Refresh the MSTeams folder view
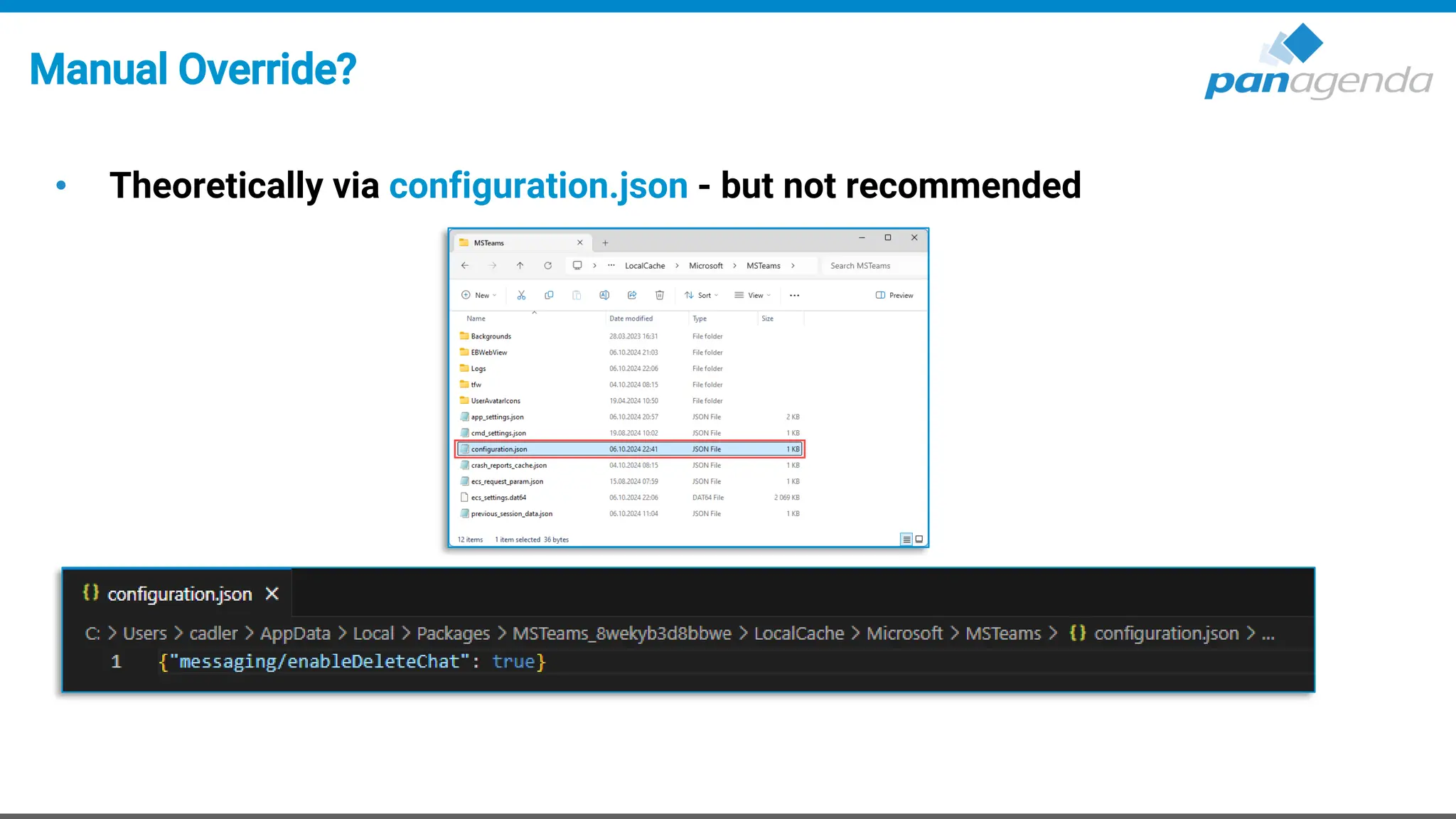The image size is (1456, 819). pos(548,266)
